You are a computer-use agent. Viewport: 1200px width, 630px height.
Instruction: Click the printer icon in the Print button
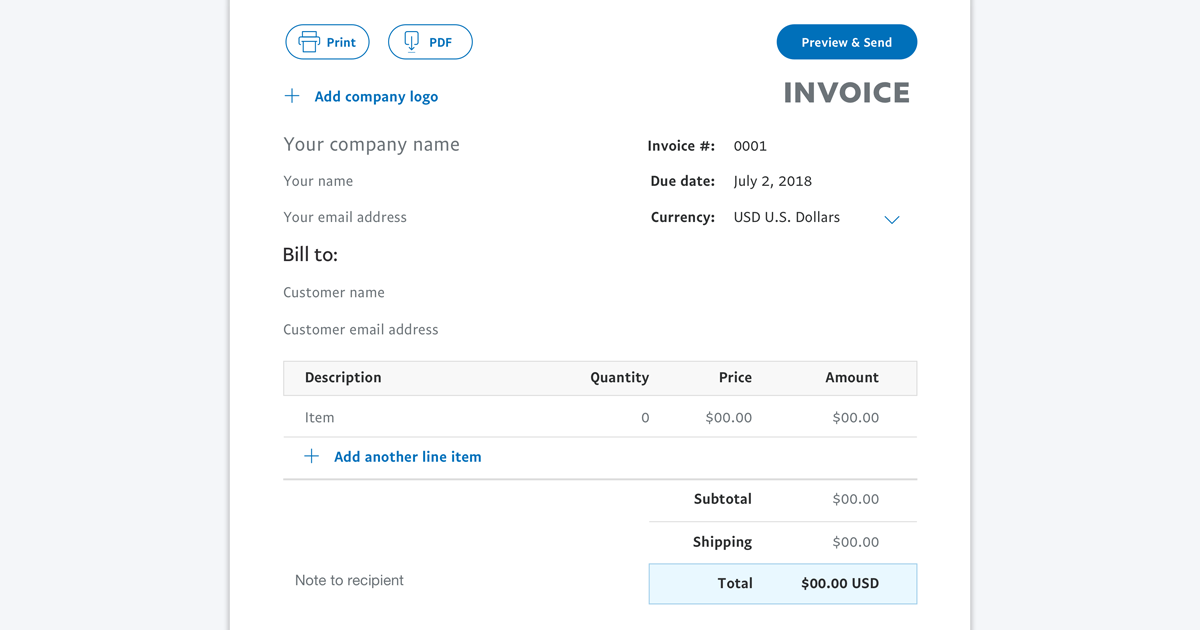click(x=309, y=41)
